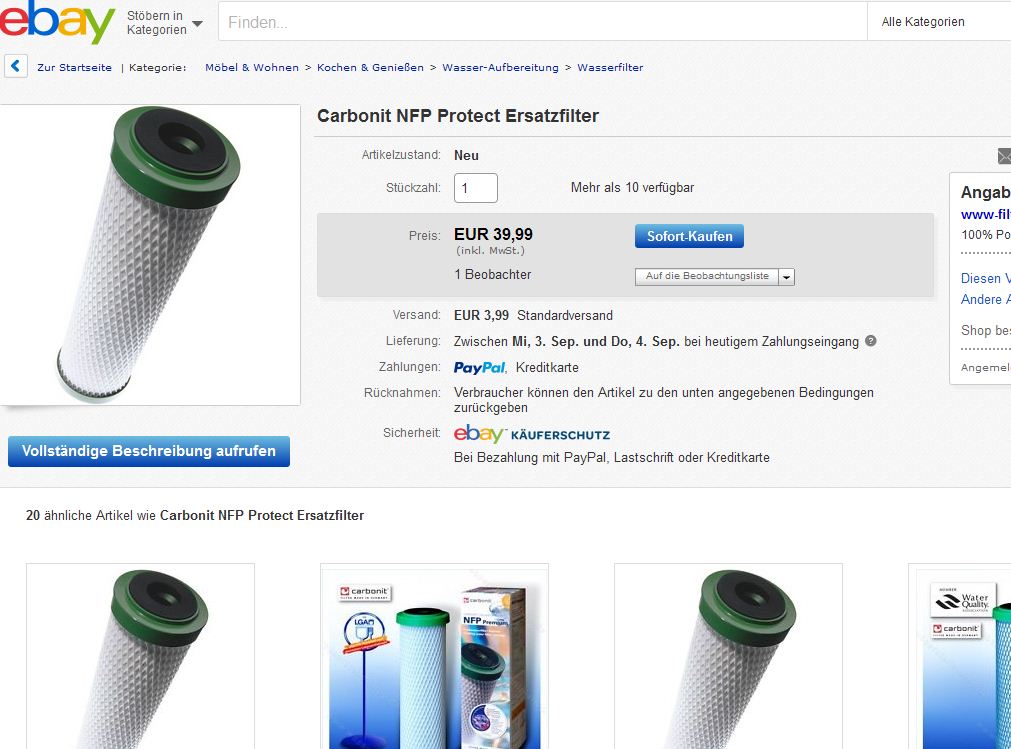Click the envelope icon beside item condition
The image size is (1011, 749).
click(1003, 155)
